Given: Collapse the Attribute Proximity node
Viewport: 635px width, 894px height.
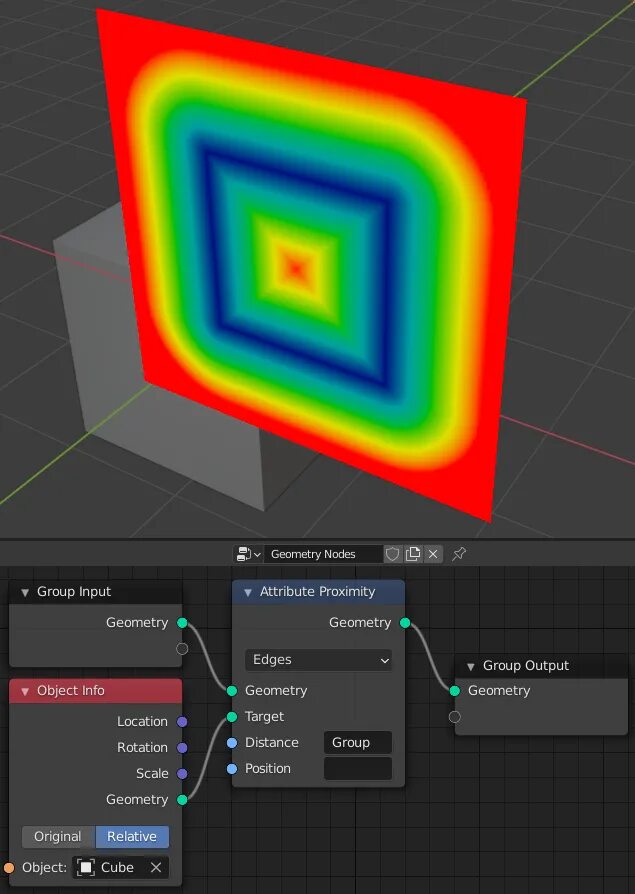Looking at the screenshot, I should pyautogui.click(x=247, y=592).
